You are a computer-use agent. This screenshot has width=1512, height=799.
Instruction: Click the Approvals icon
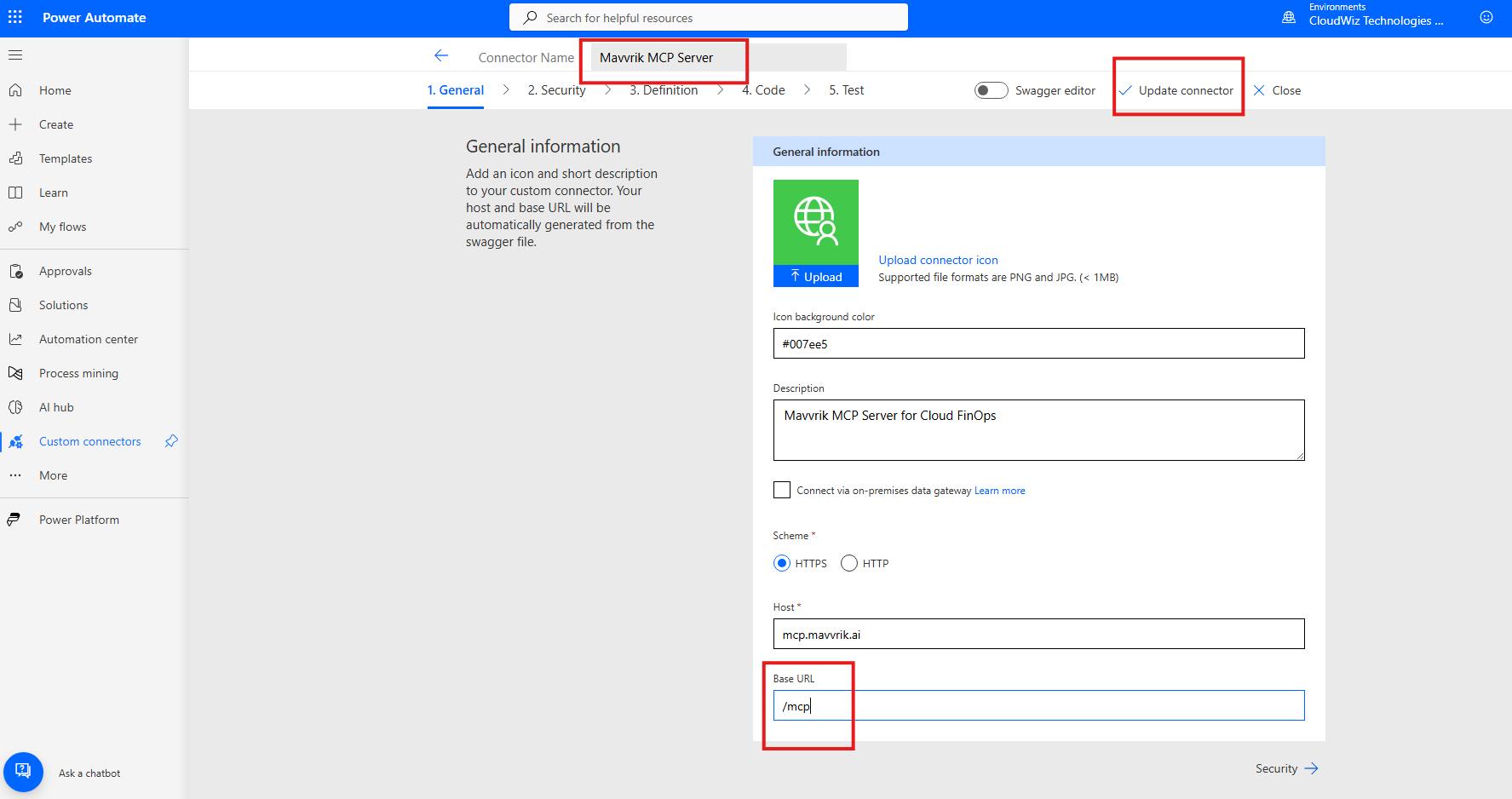(15, 271)
